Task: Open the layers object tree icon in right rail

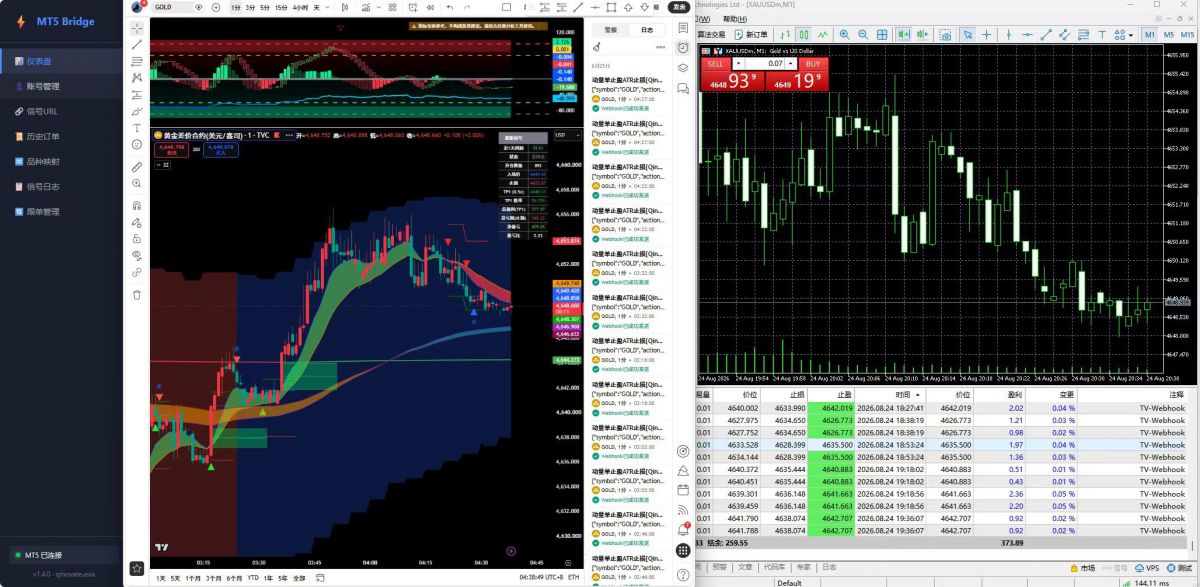Action: coord(683,68)
